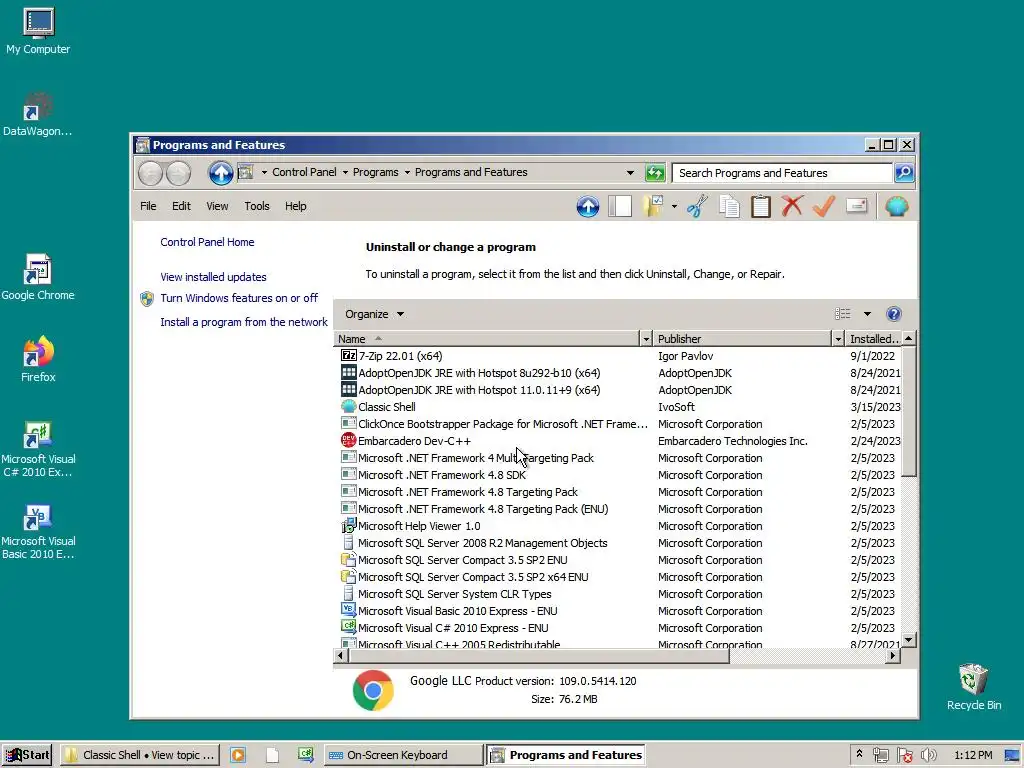Sort by the Name column header
Screen dimensions: 1024x768
[x=487, y=339]
